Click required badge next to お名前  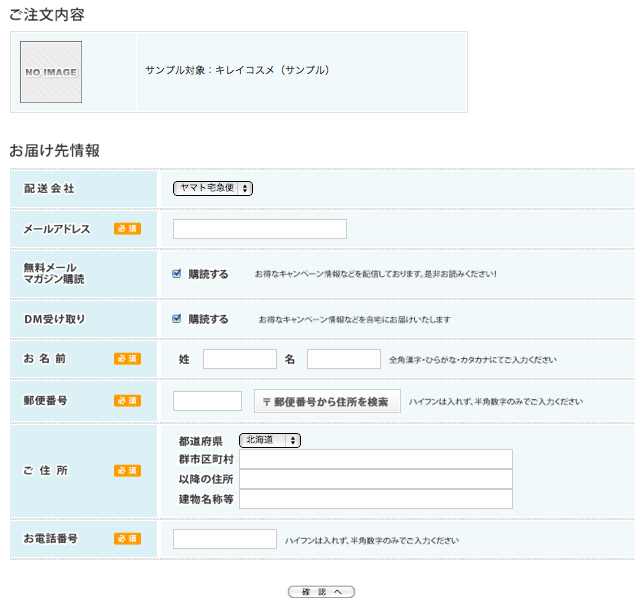pyautogui.click(x=127, y=359)
